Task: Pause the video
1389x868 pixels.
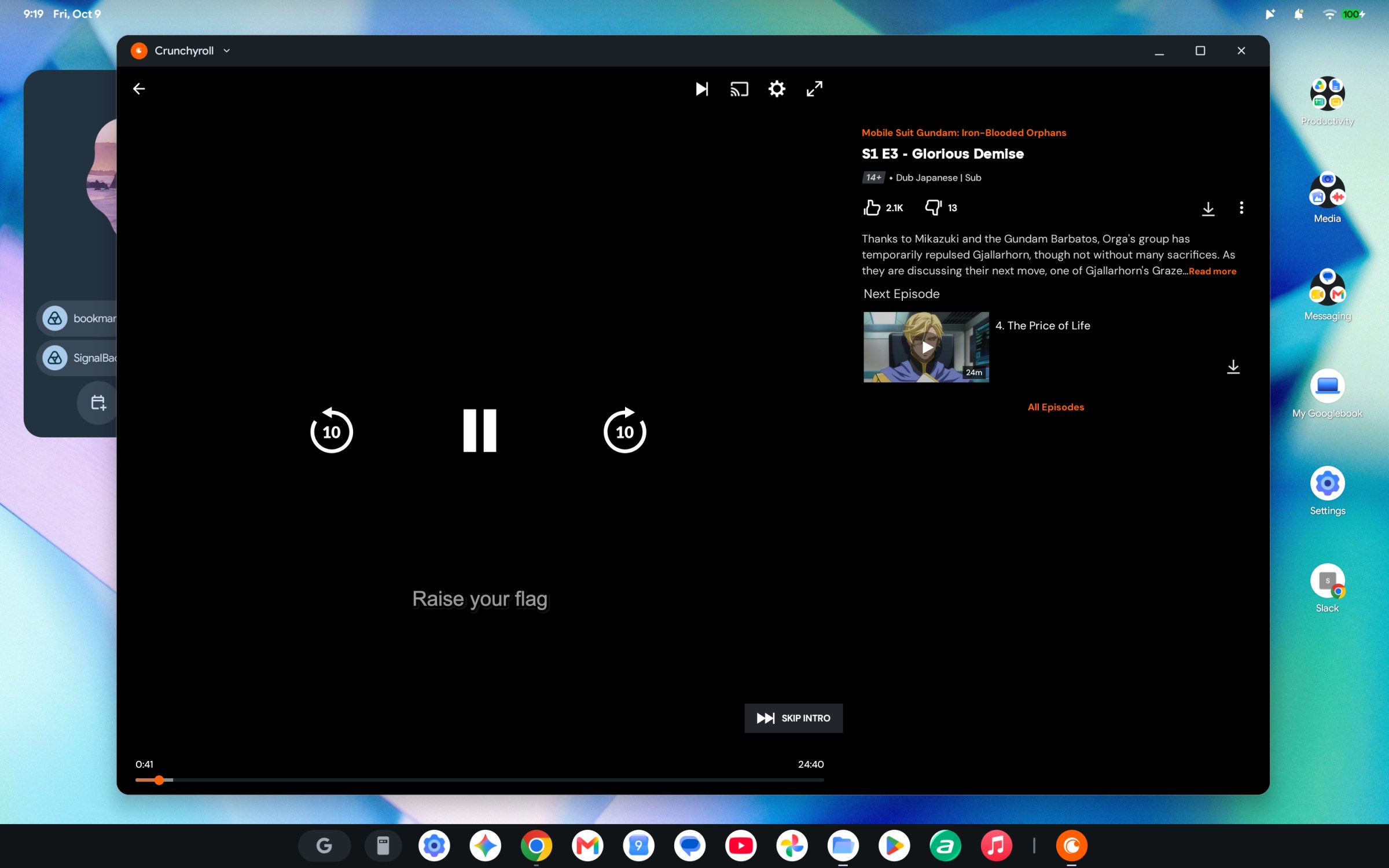Action: [480, 431]
